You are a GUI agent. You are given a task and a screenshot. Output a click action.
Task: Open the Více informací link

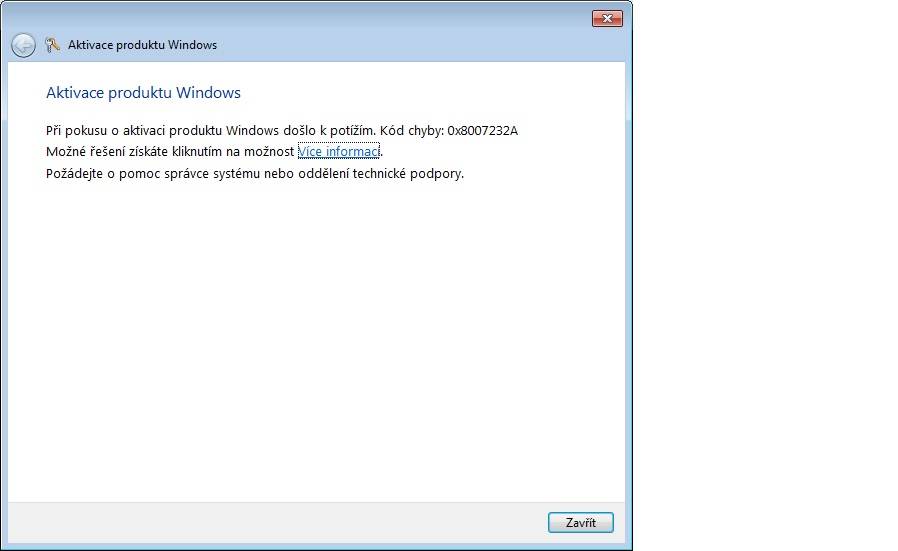point(338,151)
